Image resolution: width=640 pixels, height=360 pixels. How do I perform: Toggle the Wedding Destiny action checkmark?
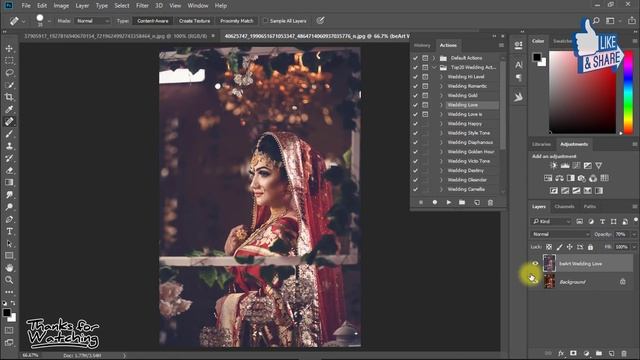(x=416, y=171)
